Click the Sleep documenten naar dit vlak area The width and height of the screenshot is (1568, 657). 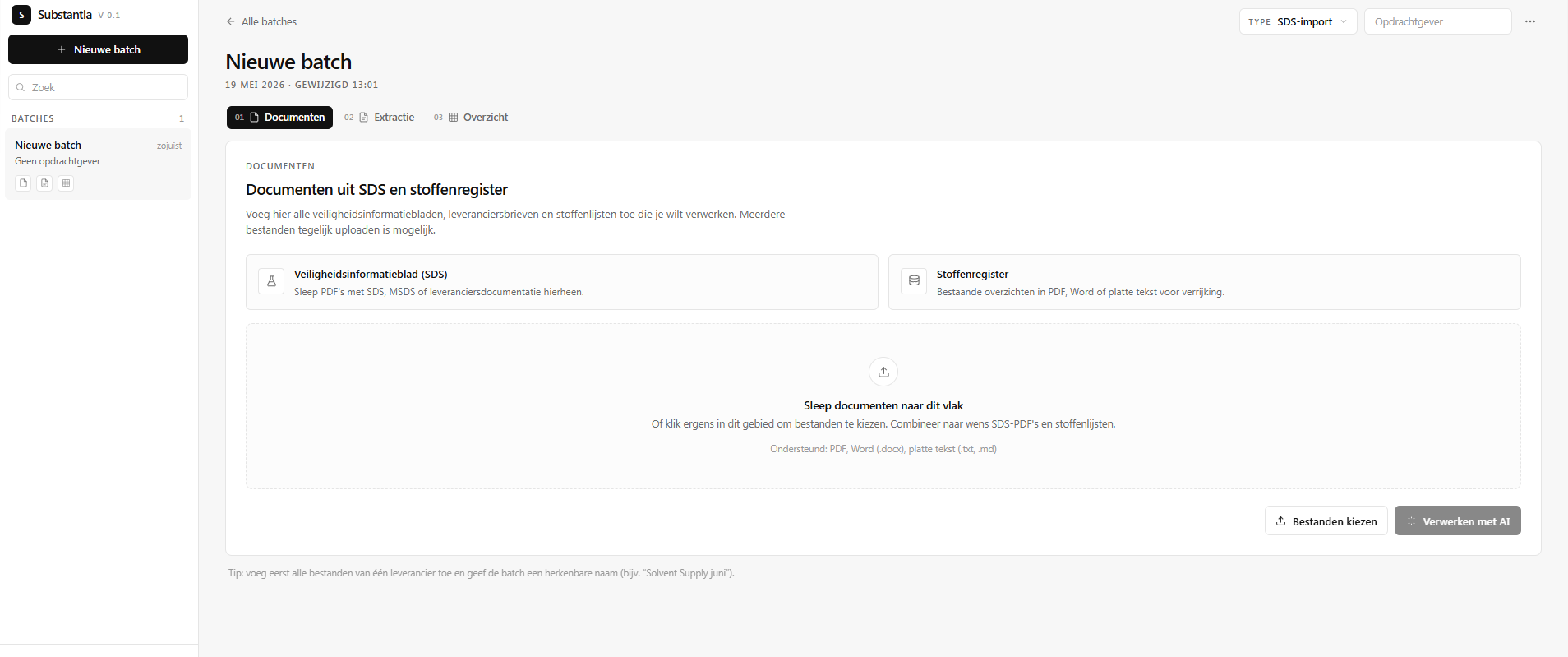point(883,406)
